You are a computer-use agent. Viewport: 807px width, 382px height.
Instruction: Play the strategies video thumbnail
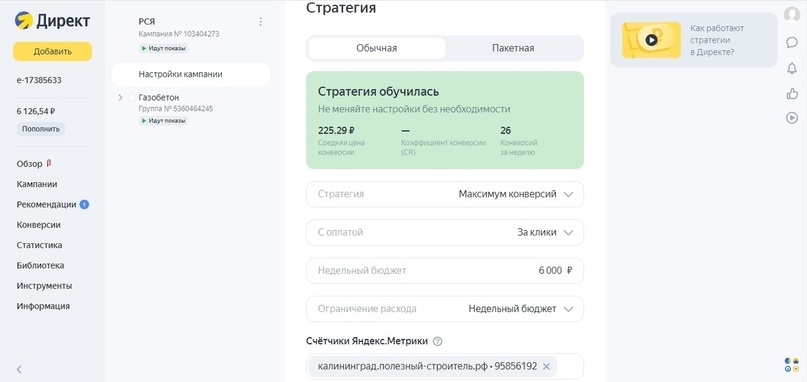click(x=652, y=40)
